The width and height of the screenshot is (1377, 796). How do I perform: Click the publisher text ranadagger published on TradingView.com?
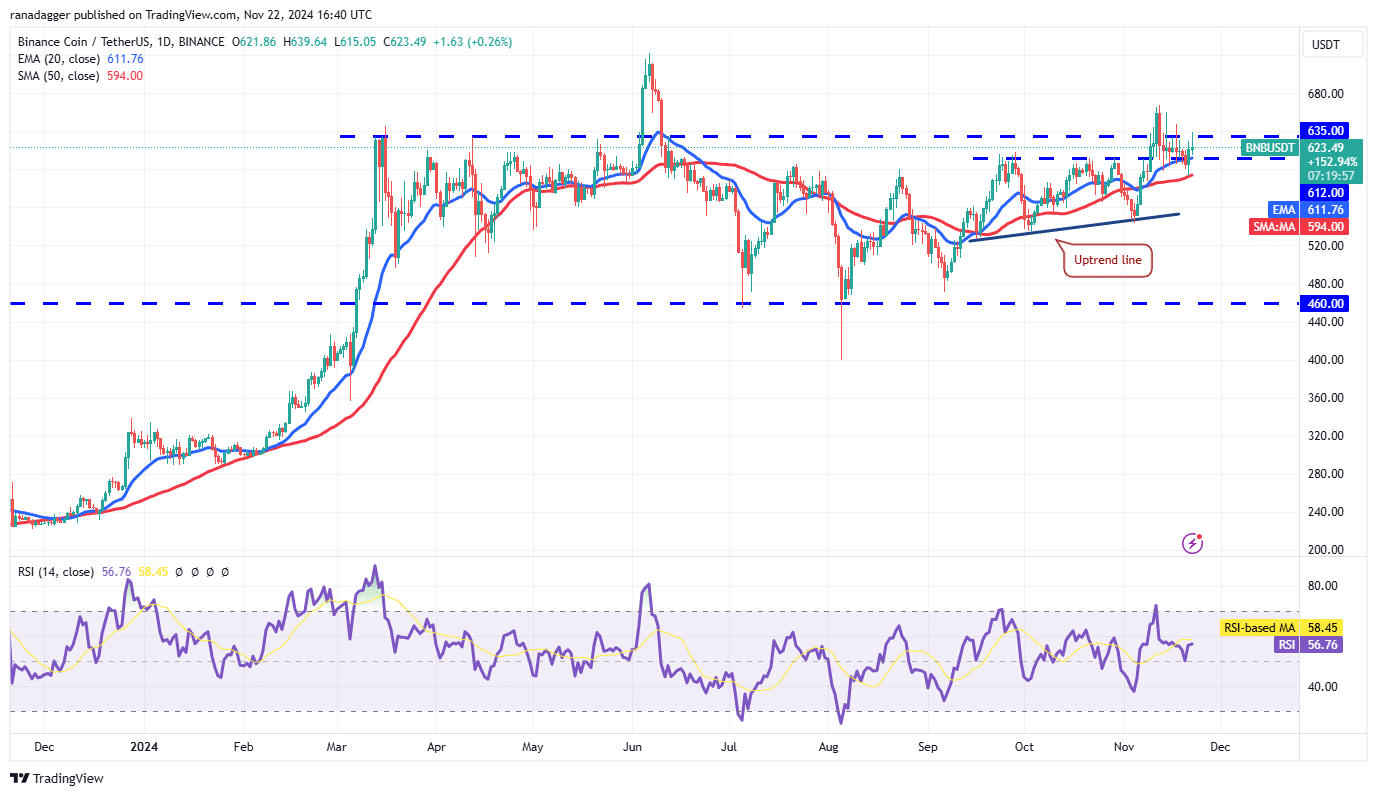tap(121, 15)
